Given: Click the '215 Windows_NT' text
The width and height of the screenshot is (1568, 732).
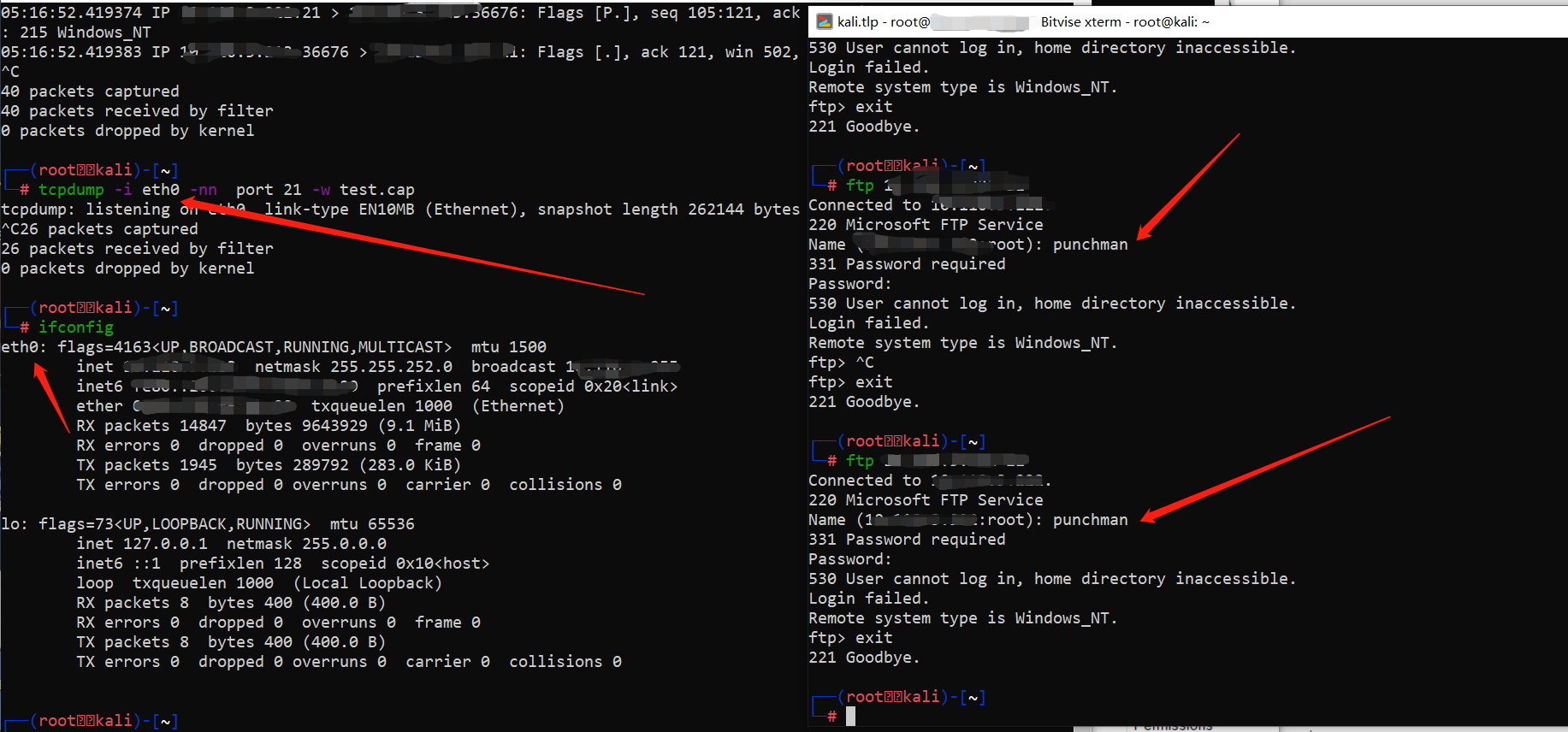Looking at the screenshot, I should pos(85,32).
